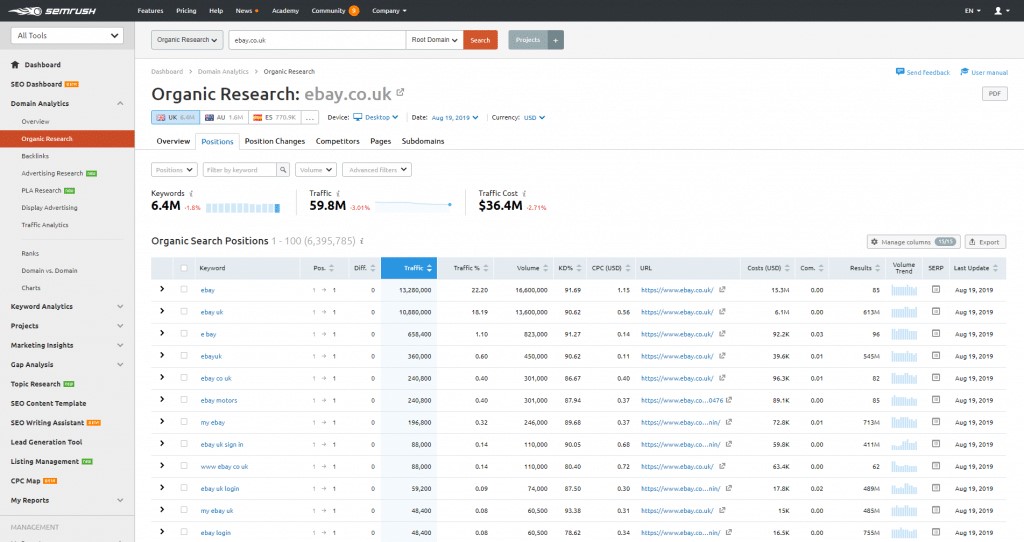Click info icon beside Organic Search Positions

(x=362, y=241)
